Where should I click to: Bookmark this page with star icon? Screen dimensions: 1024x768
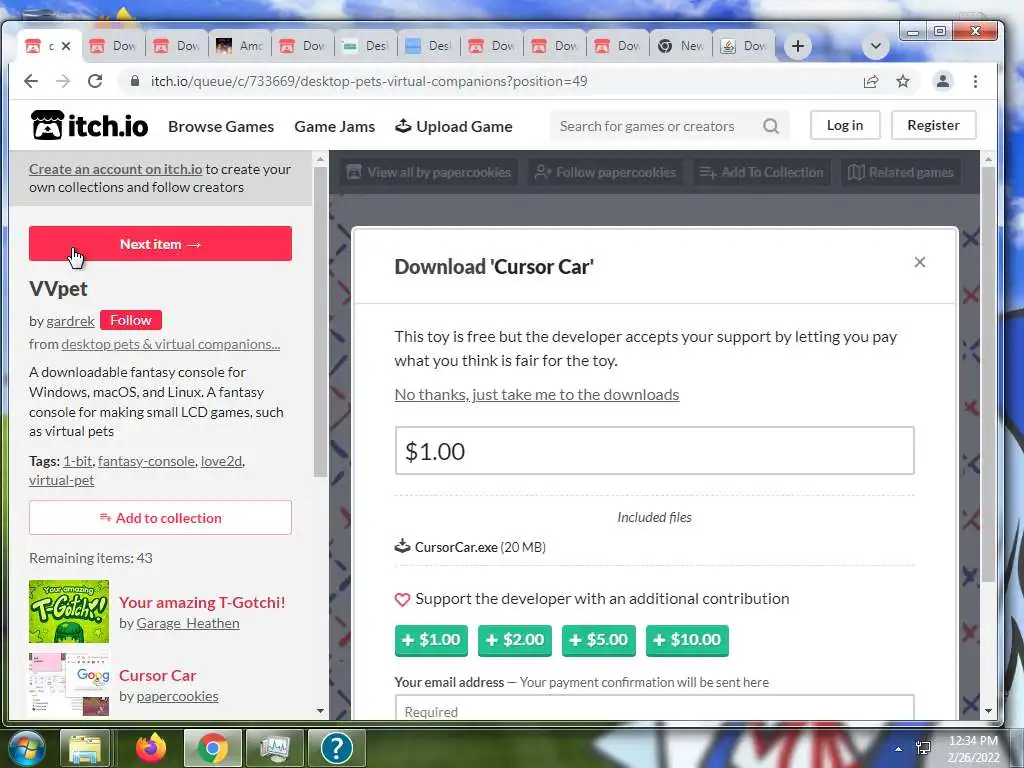pyautogui.click(x=903, y=81)
